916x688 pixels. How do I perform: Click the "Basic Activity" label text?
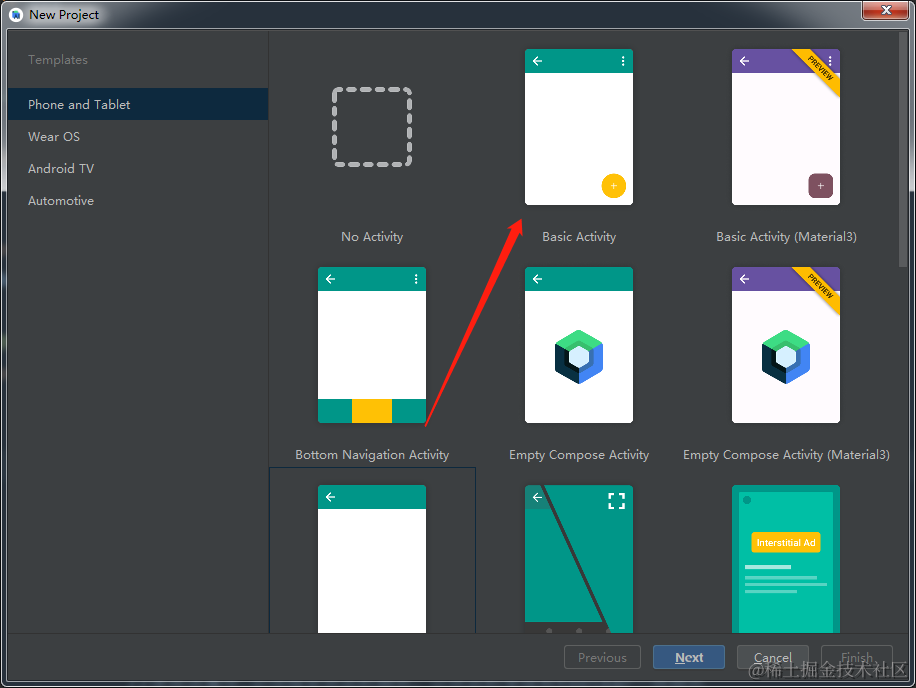(579, 237)
